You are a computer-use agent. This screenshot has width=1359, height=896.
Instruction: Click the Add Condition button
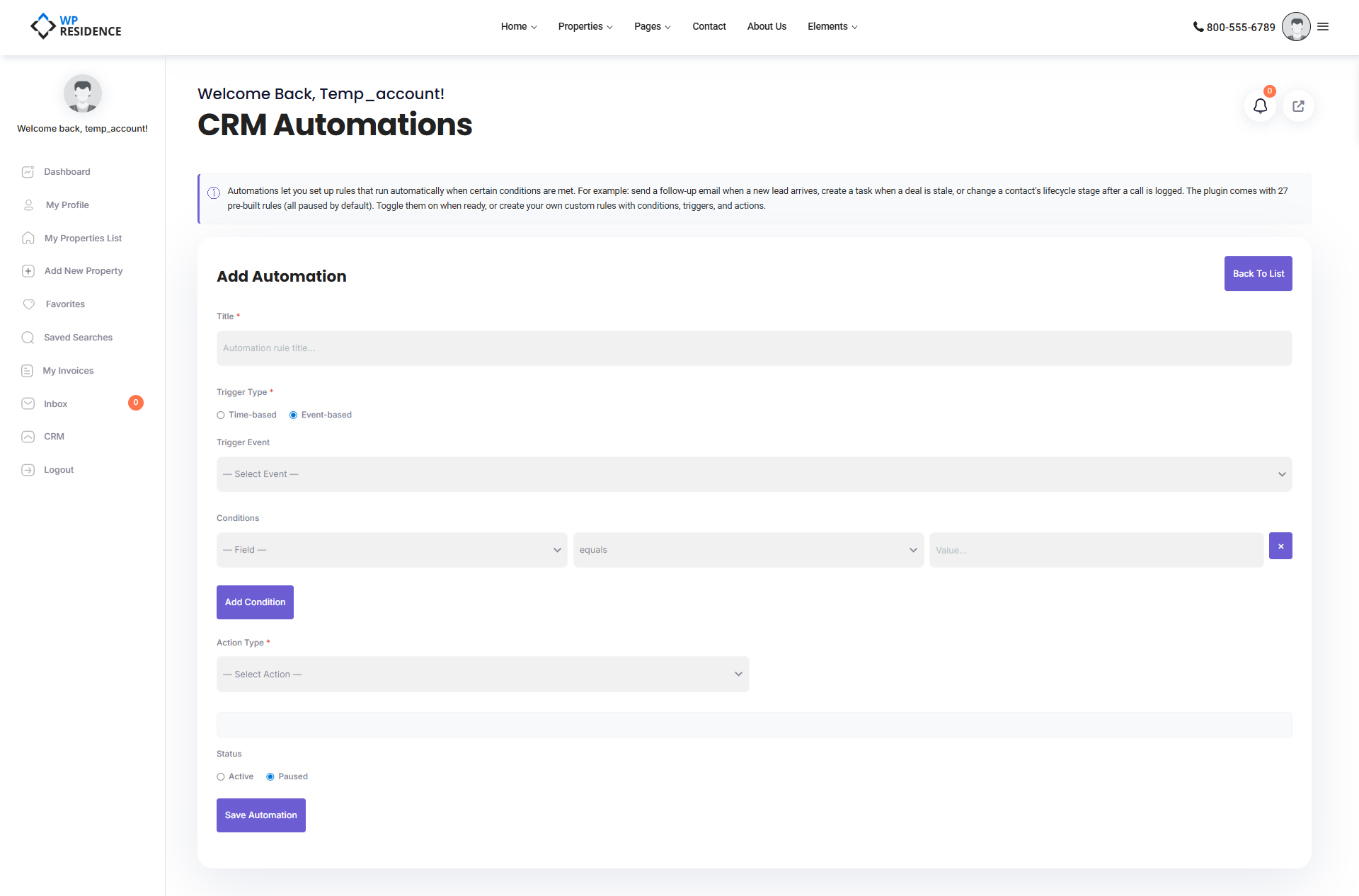[255, 602]
